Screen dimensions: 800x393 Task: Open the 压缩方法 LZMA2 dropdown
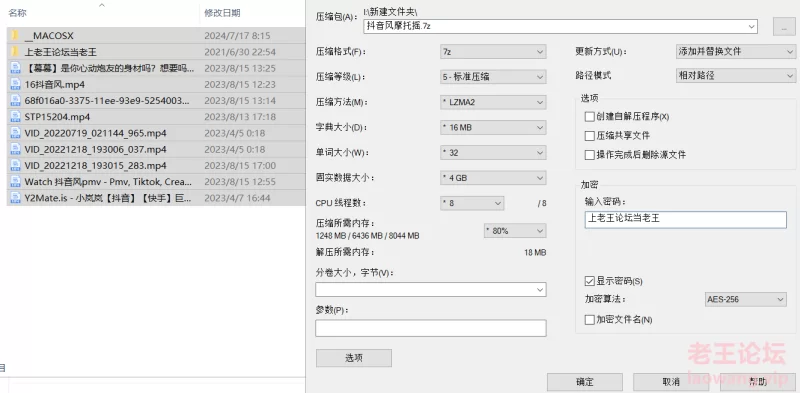[493, 103]
